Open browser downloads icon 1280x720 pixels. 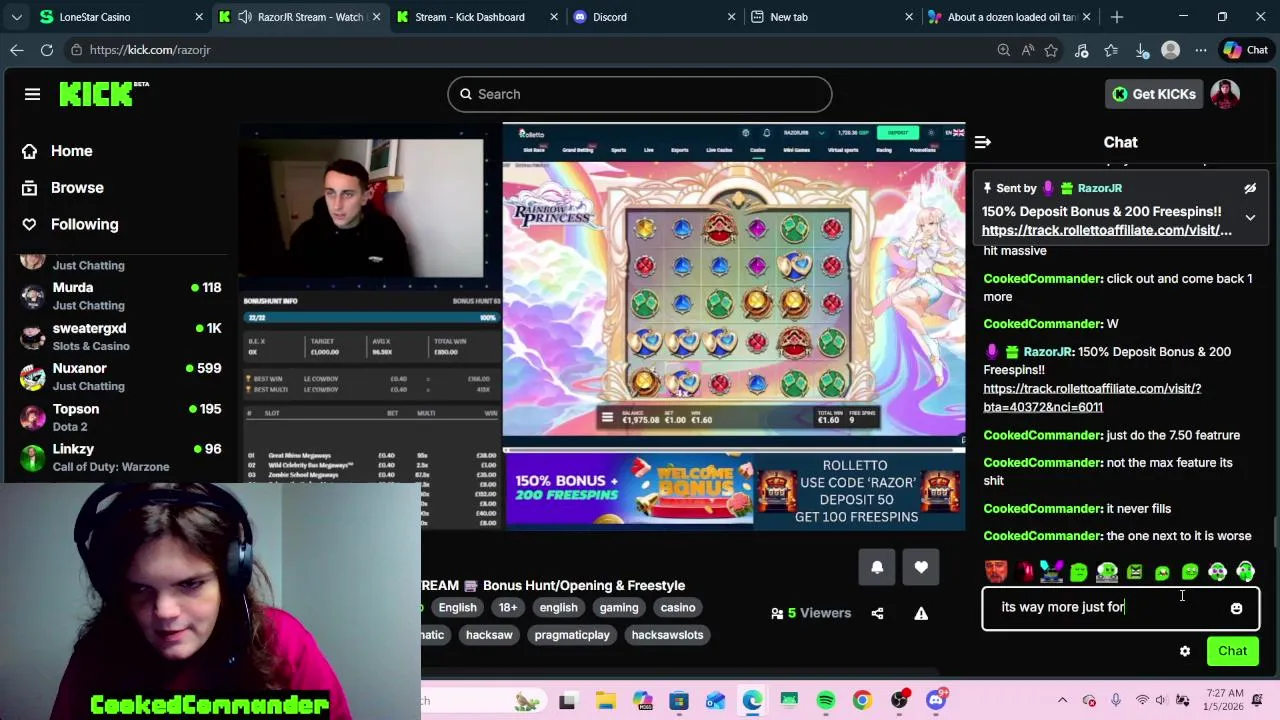click(x=1141, y=50)
